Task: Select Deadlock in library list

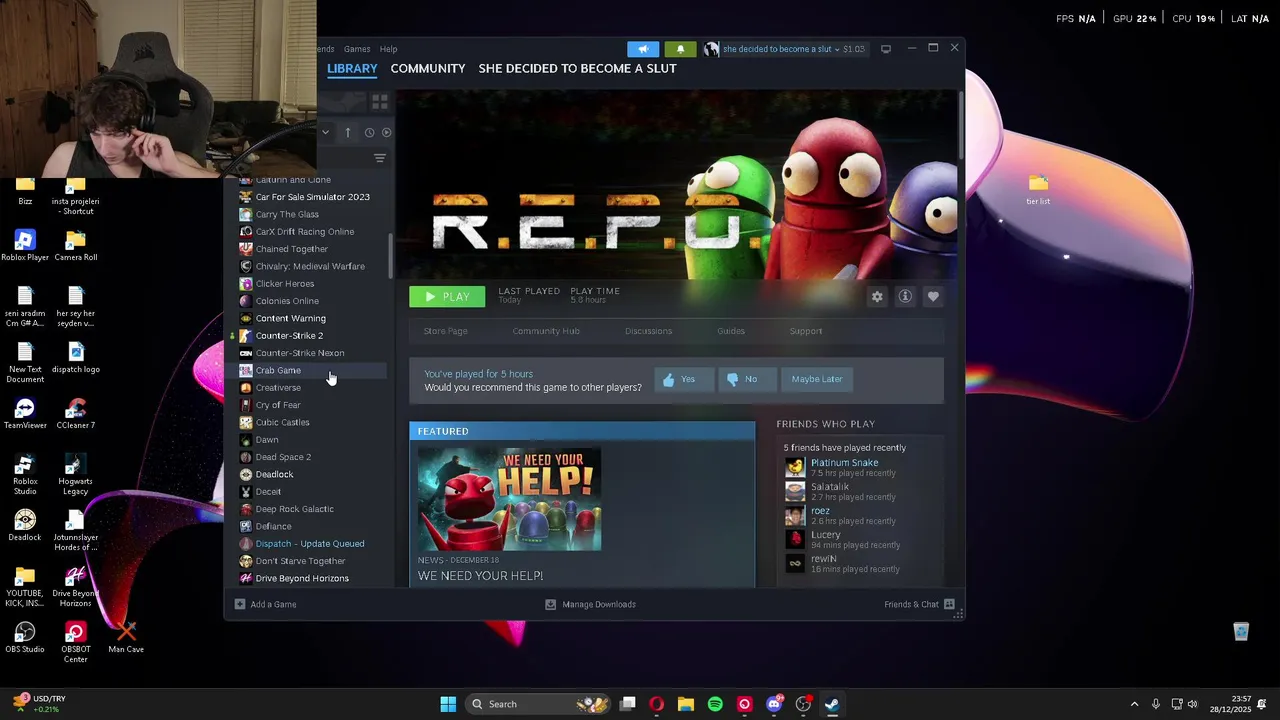Action: 312,474
